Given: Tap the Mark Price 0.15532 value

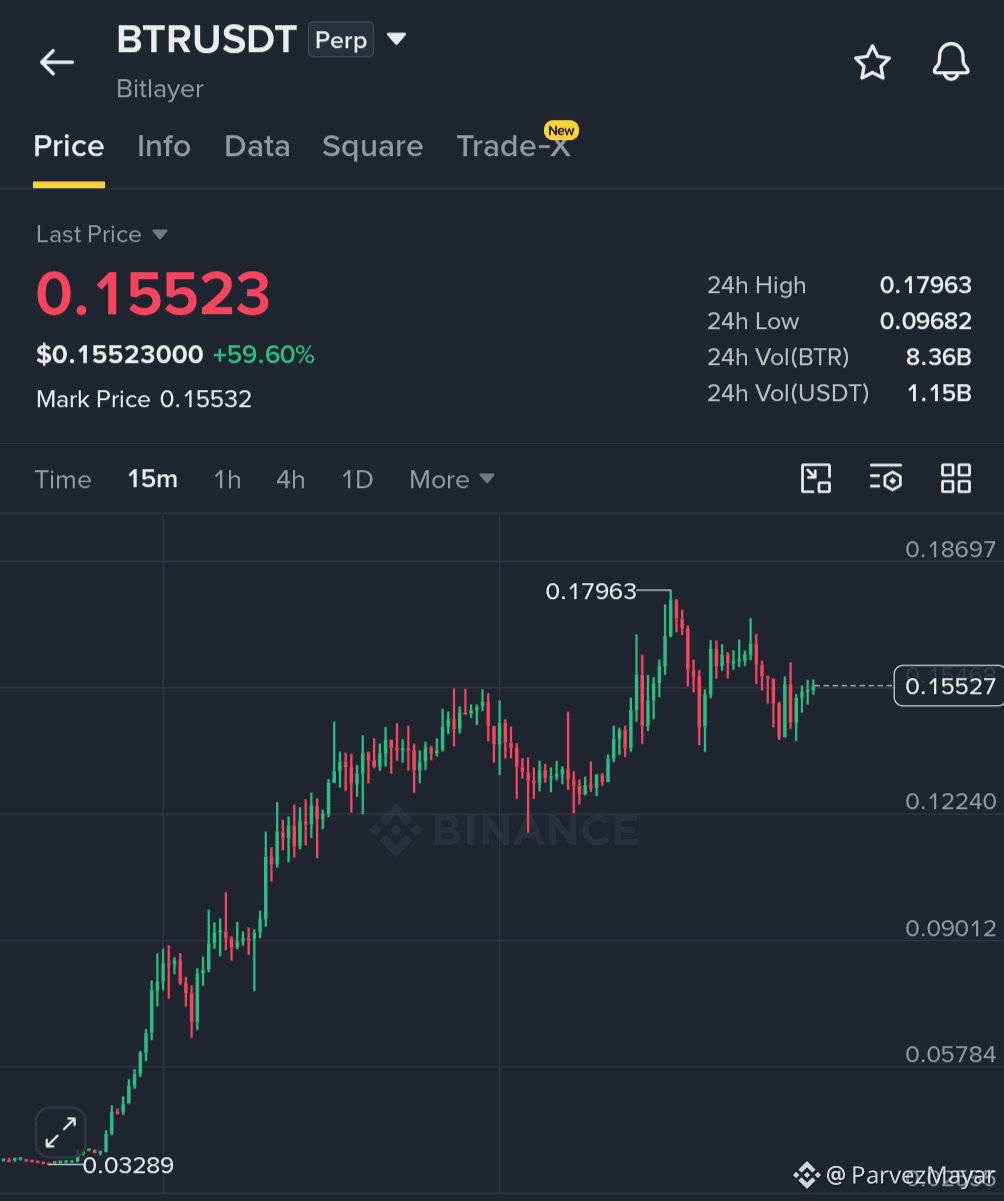Looking at the screenshot, I should pos(206,400).
